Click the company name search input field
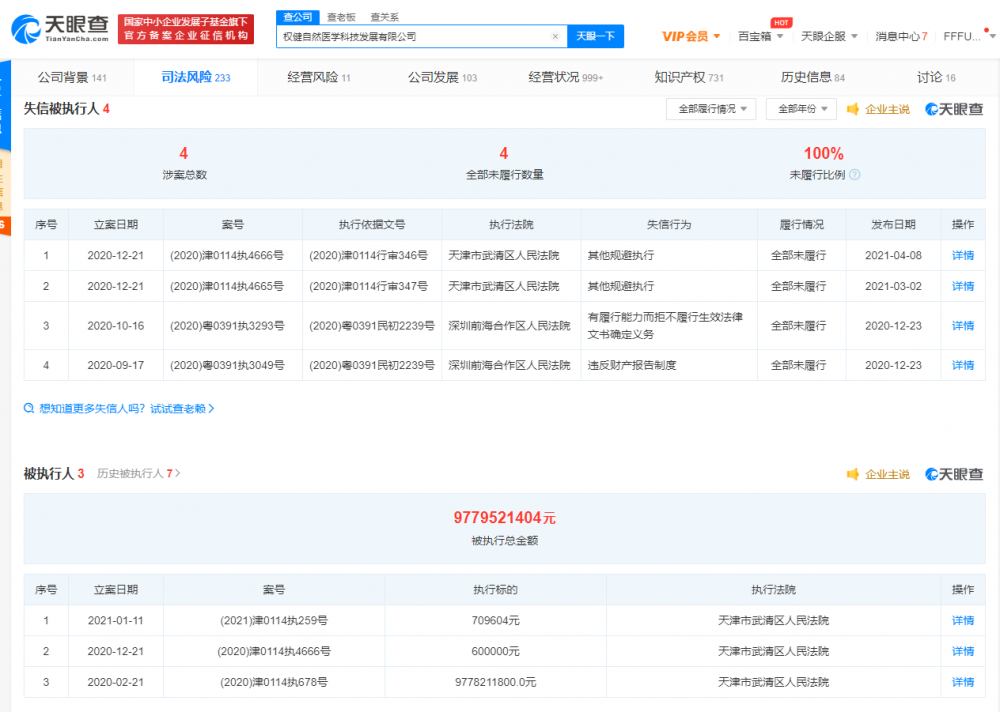This screenshot has width=1000, height=712. click(x=412, y=37)
